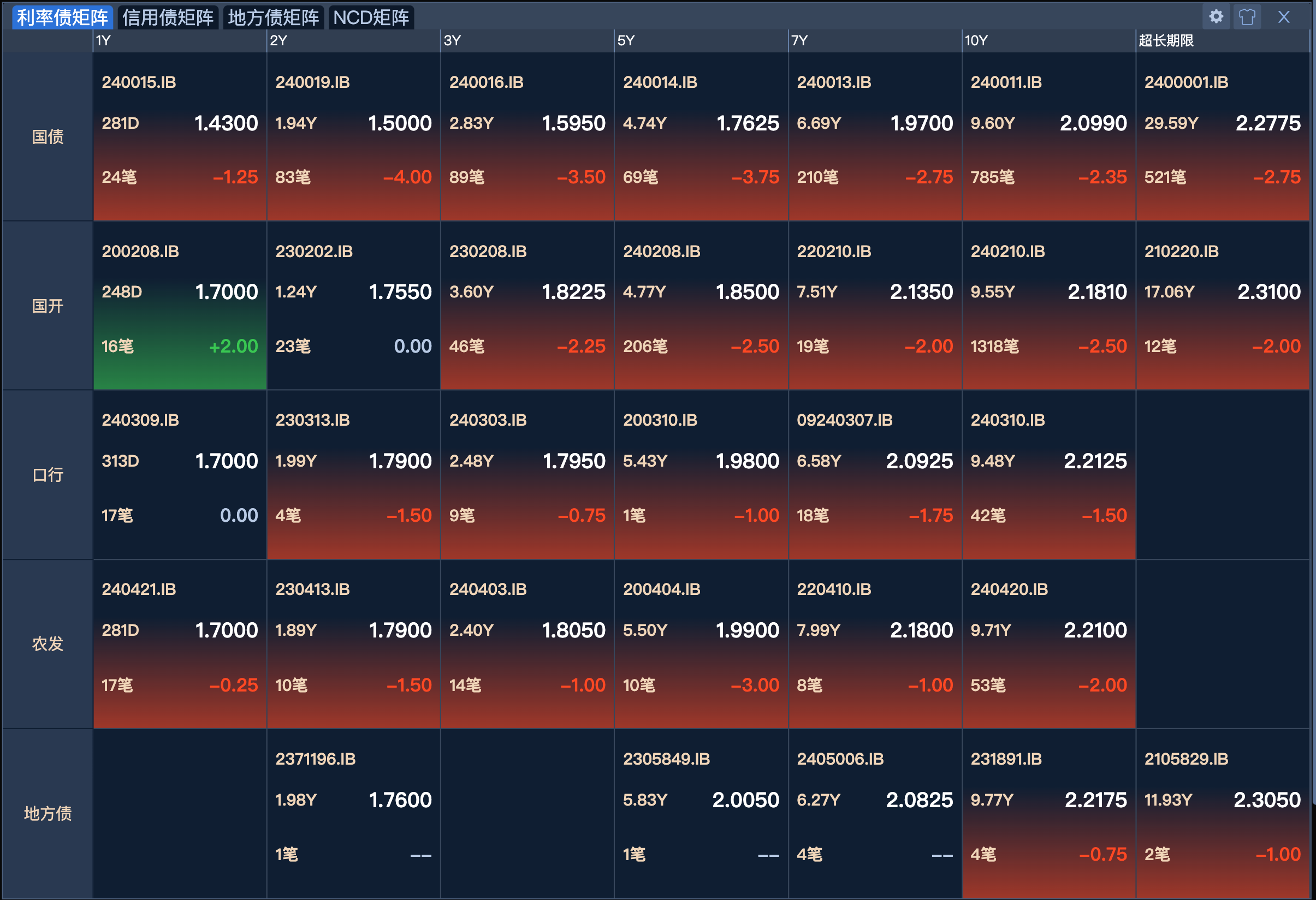Click the 农发 row header
This screenshot has height=900, width=1316.
click(48, 643)
